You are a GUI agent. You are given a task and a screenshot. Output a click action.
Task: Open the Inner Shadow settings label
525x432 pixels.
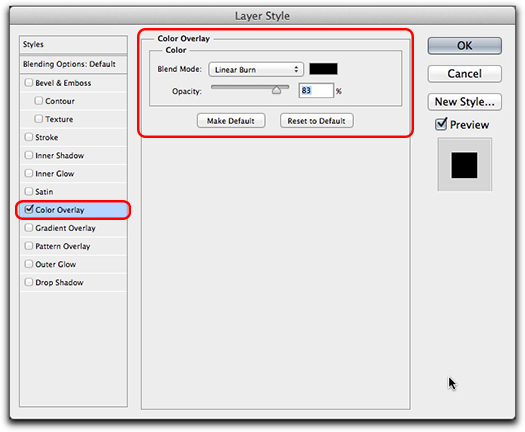point(60,155)
